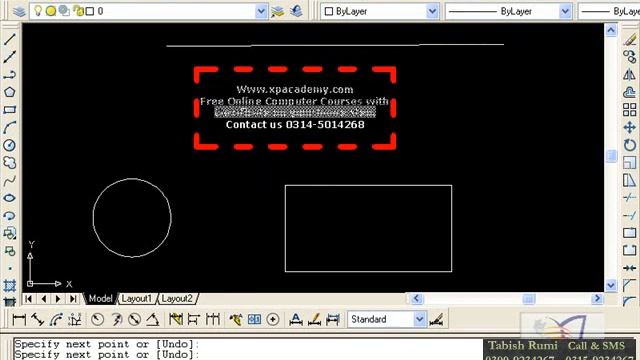640x360 pixels.
Task: Toggle layer 0 on/off lightbulb
Action: pyautogui.click(x=38, y=11)
